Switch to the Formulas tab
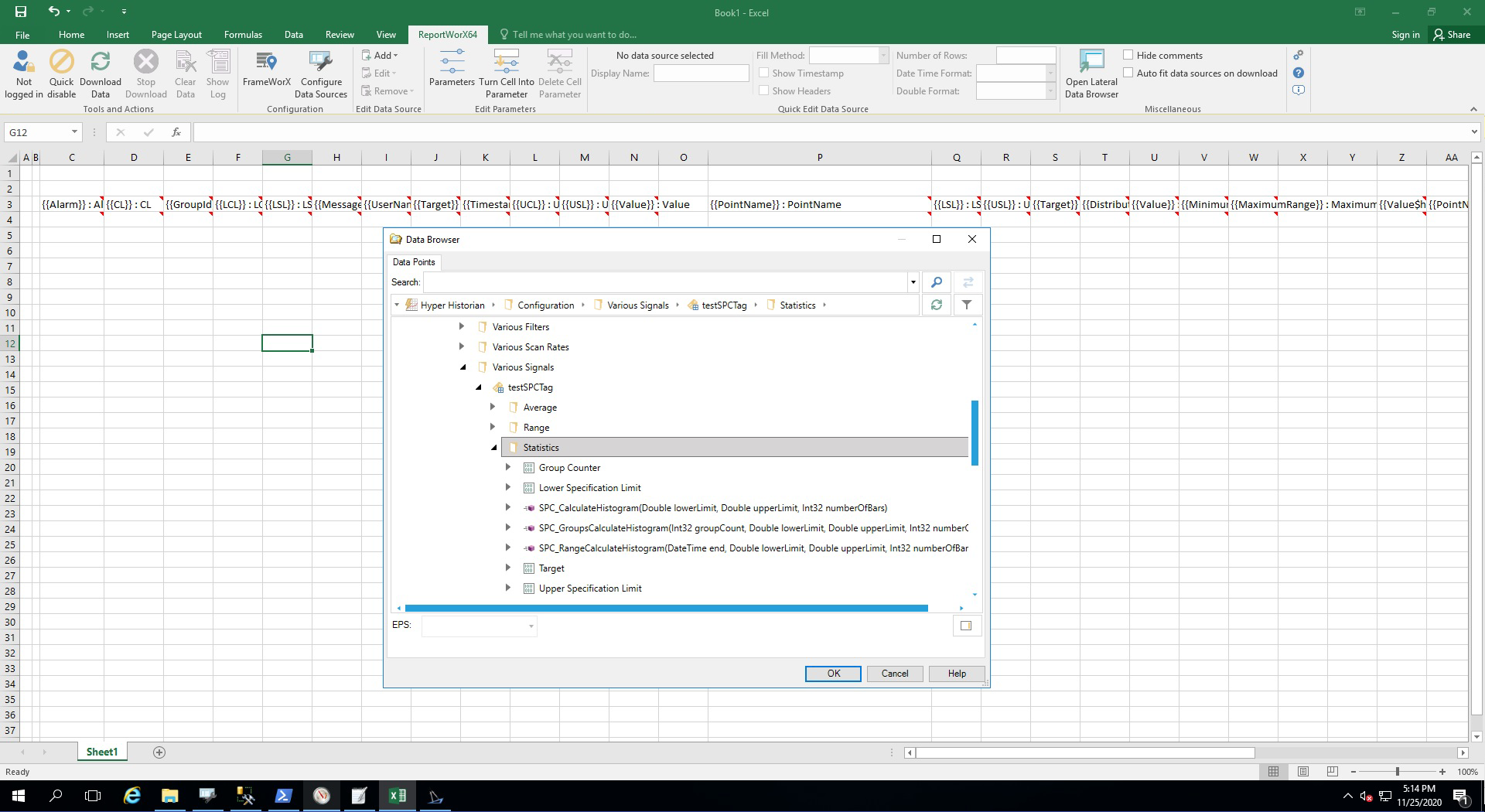Screen dimensions: 1485x812 tap(243, 35)
